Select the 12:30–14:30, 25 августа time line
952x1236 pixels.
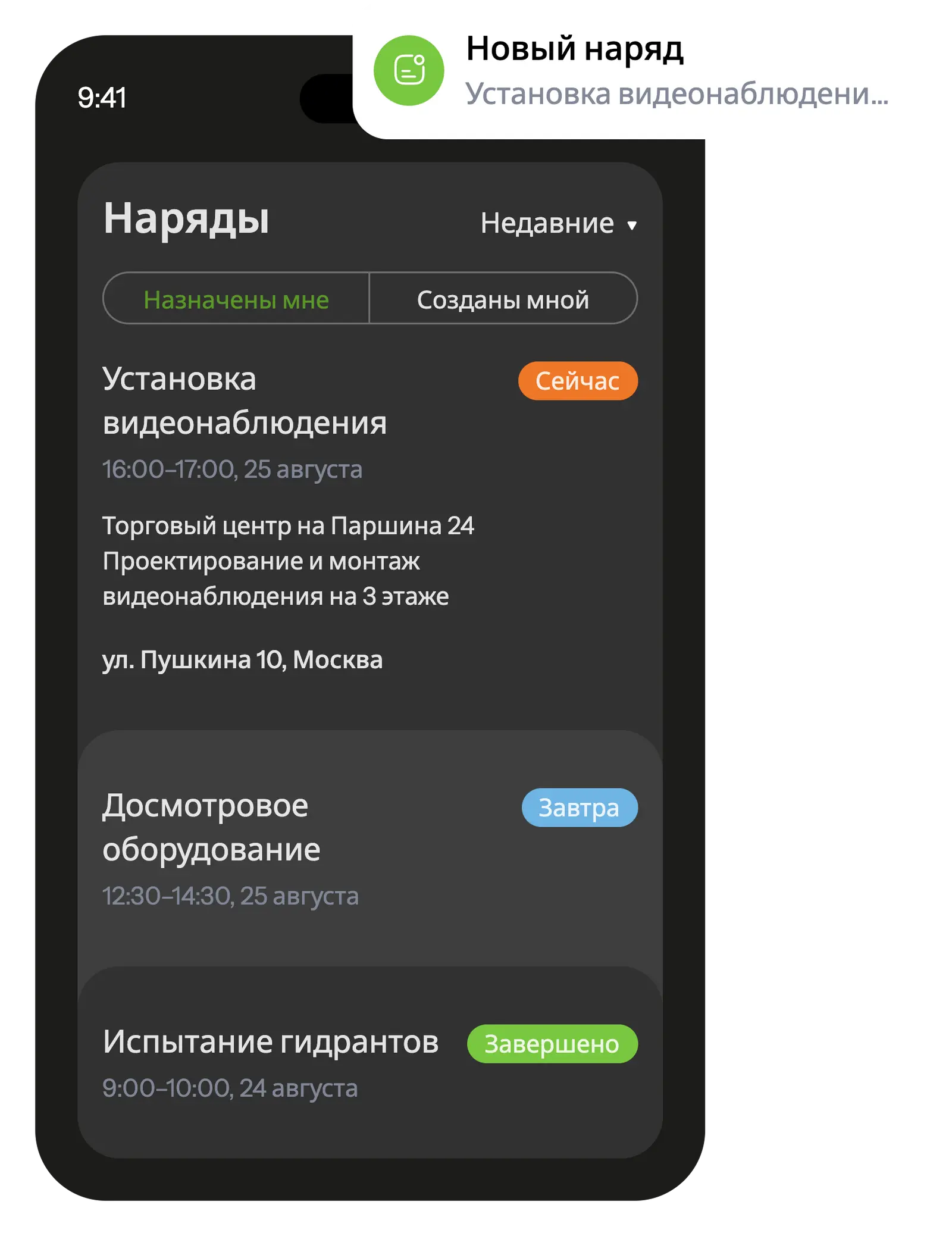pyautogui.click(x=230, y=896)
